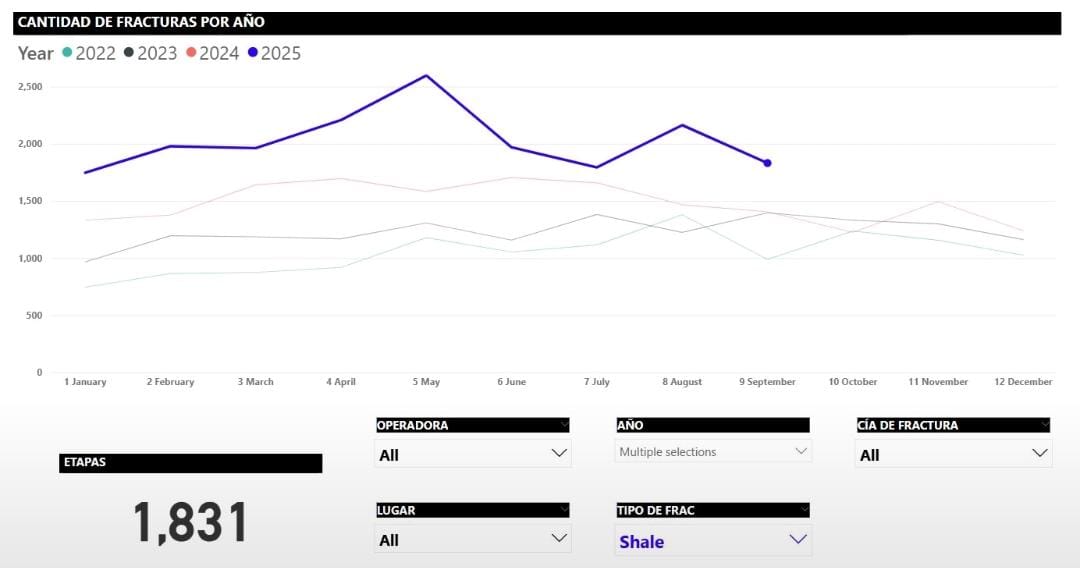
Task: Select the 2023 legend marker dot
Action: 129,53
